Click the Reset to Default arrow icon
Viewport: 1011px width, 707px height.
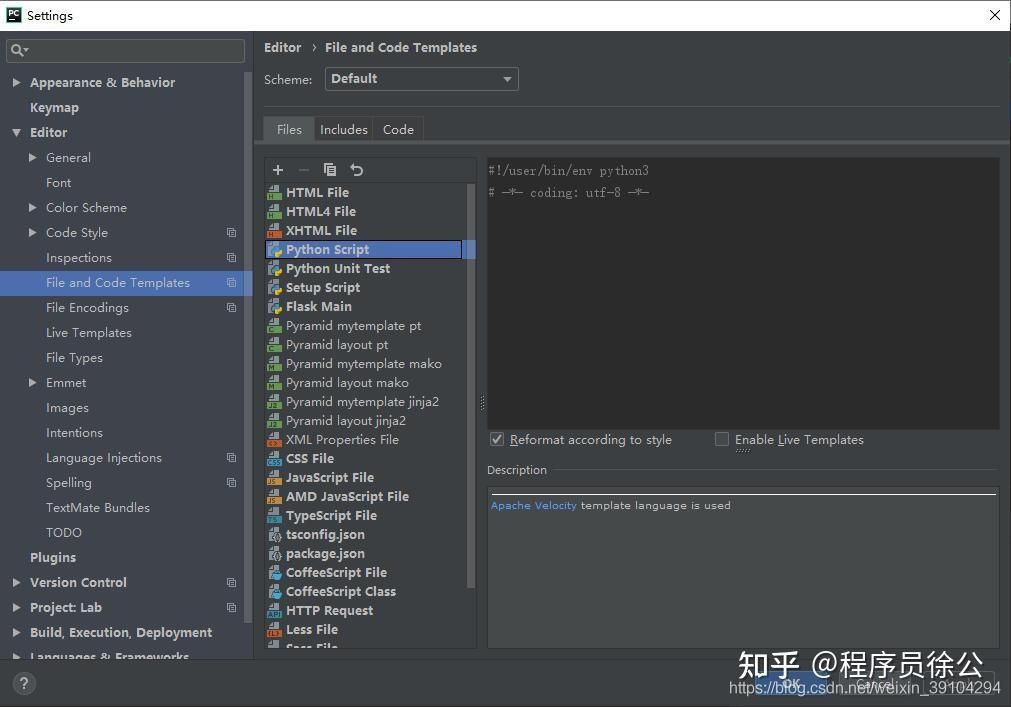click(x=356, y=170)
